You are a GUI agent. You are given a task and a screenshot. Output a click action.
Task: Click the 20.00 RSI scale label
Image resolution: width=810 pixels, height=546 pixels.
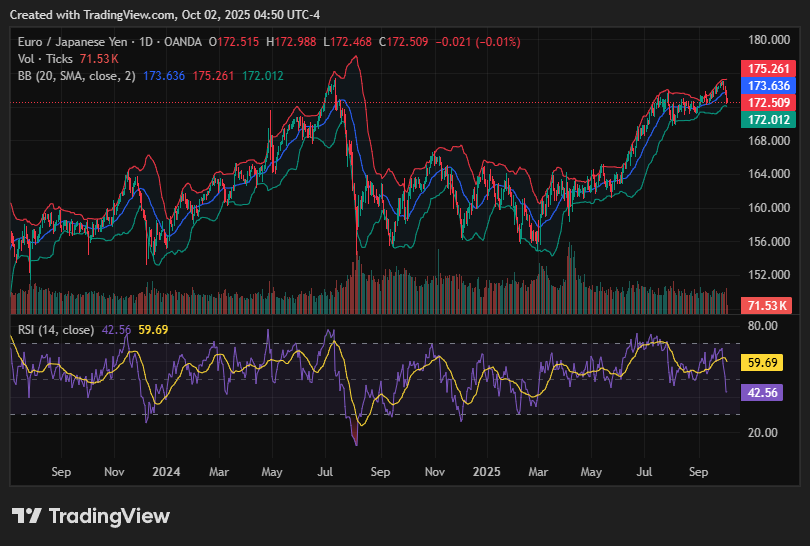point(763,432)
